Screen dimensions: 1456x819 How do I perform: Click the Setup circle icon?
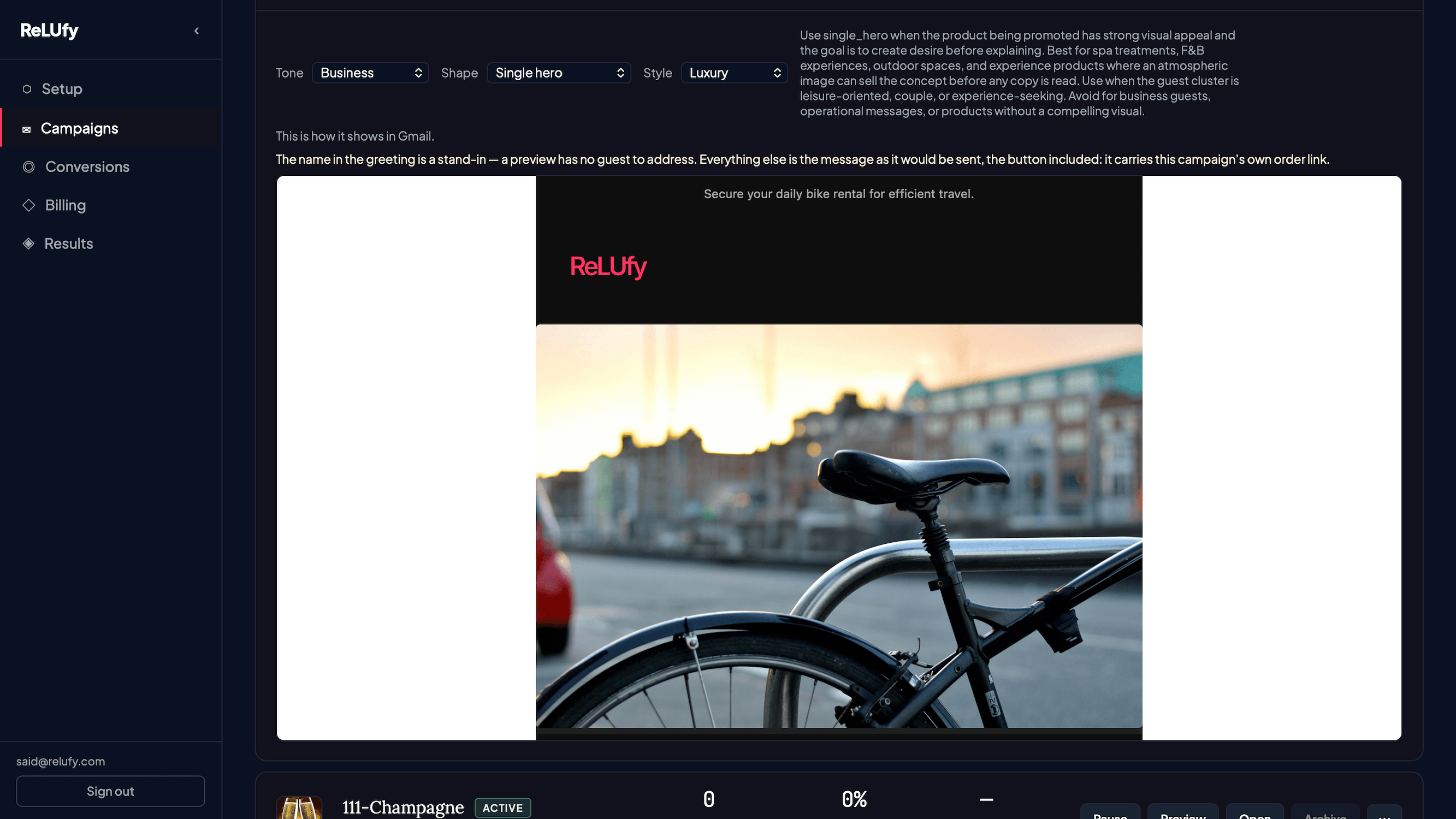[x=27, y=89]
